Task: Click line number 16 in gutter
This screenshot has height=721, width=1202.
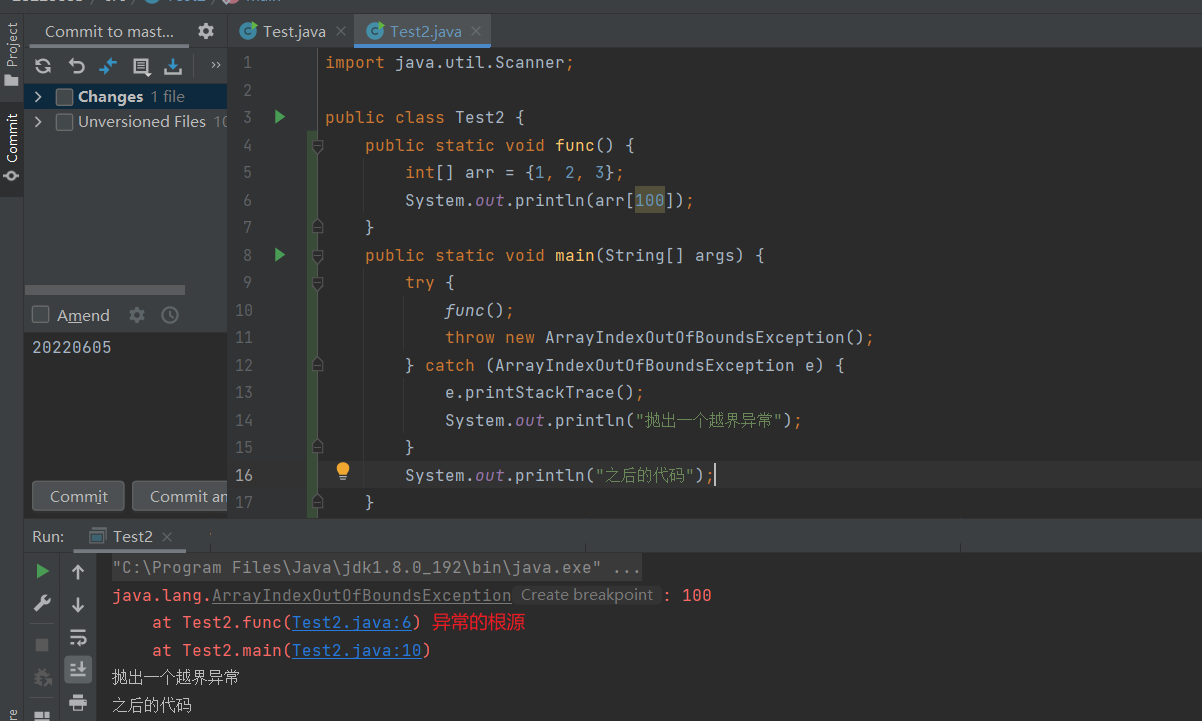Action: click(245, 475)
